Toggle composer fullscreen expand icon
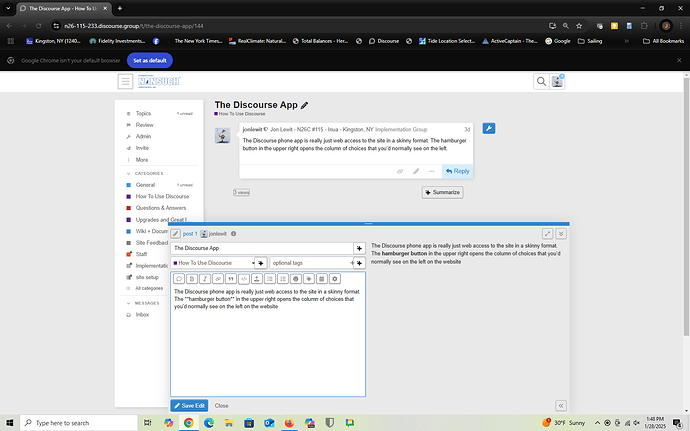 click(x=547, y=234)
